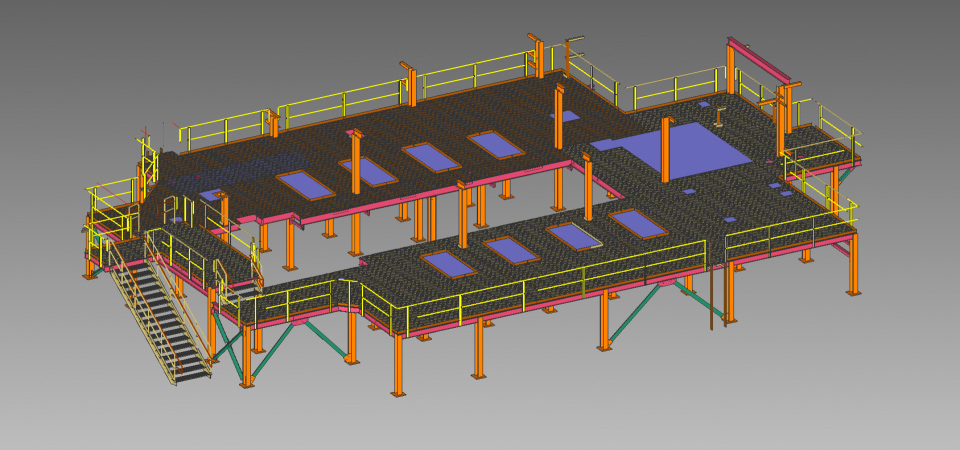The image size is (960, 450).
Task: Pick the far-right orange column under the platform
Action: point(853,265)
